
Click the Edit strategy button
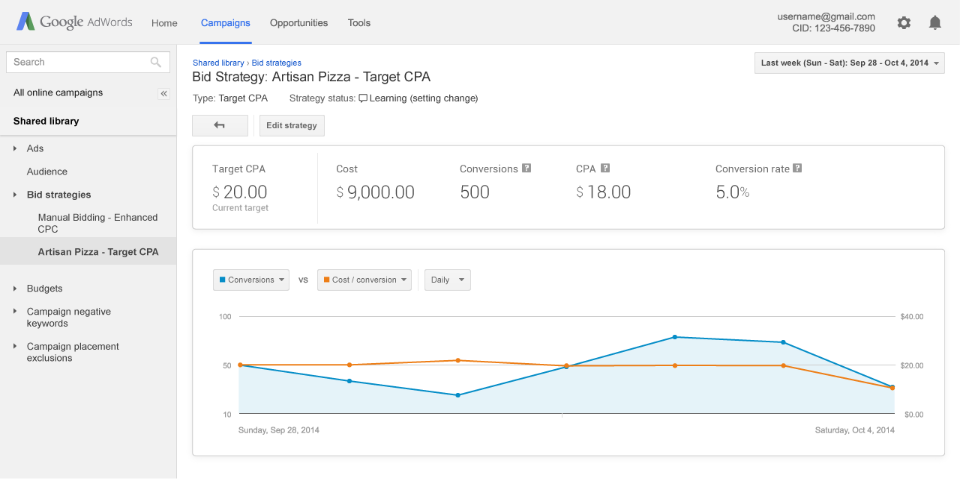292,125
